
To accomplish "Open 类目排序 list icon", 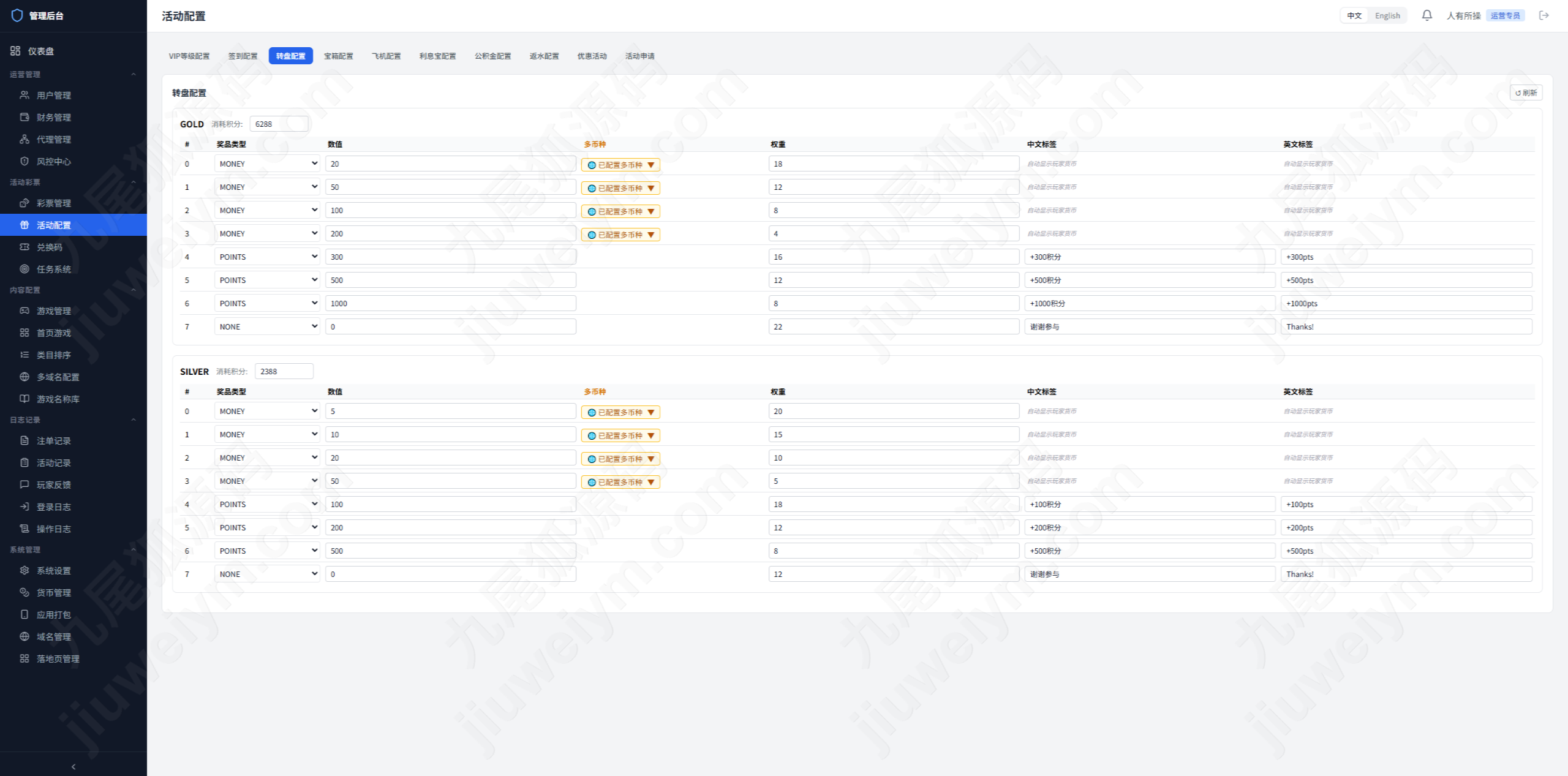I will click(24, 355).
